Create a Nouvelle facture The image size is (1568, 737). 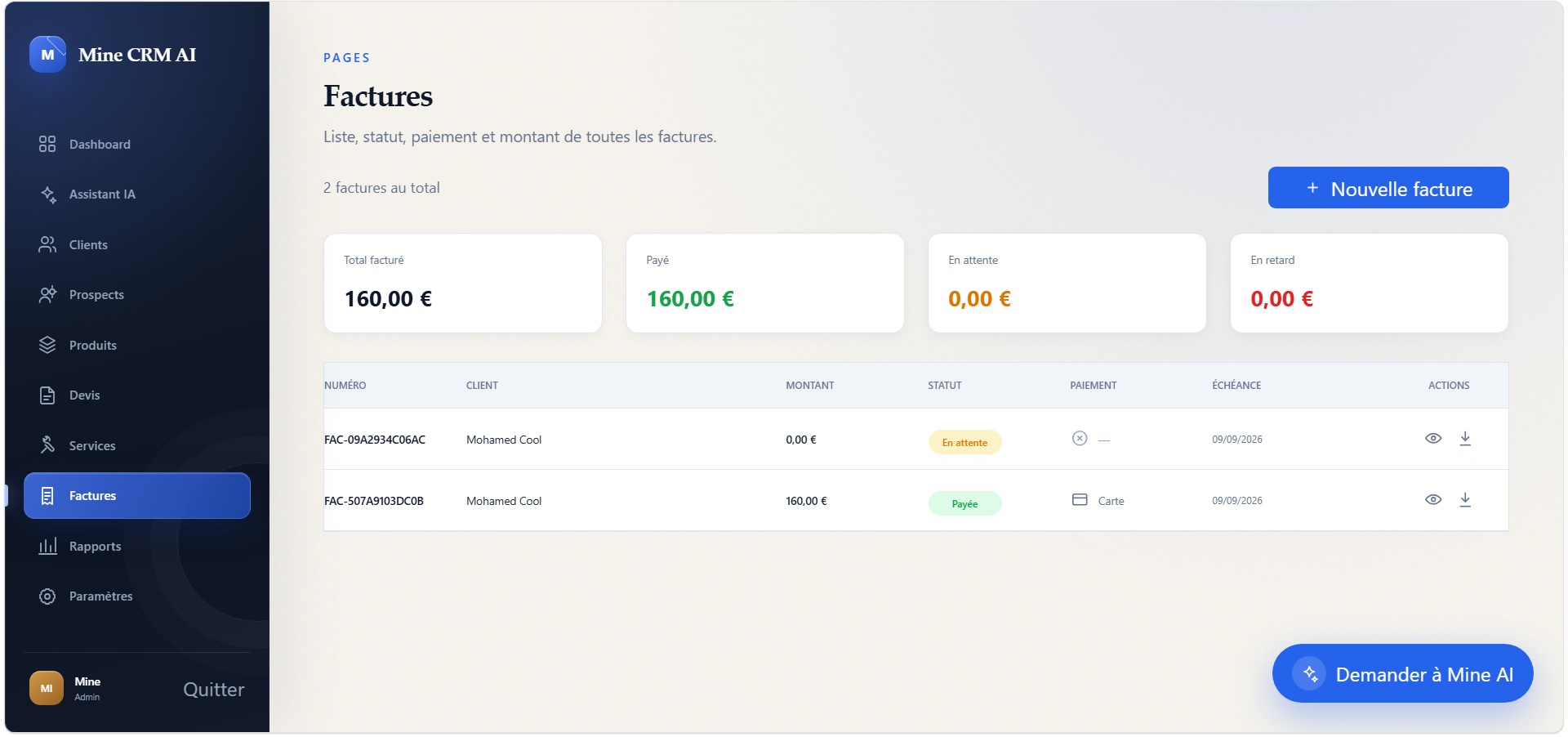tap(1388, 188)
